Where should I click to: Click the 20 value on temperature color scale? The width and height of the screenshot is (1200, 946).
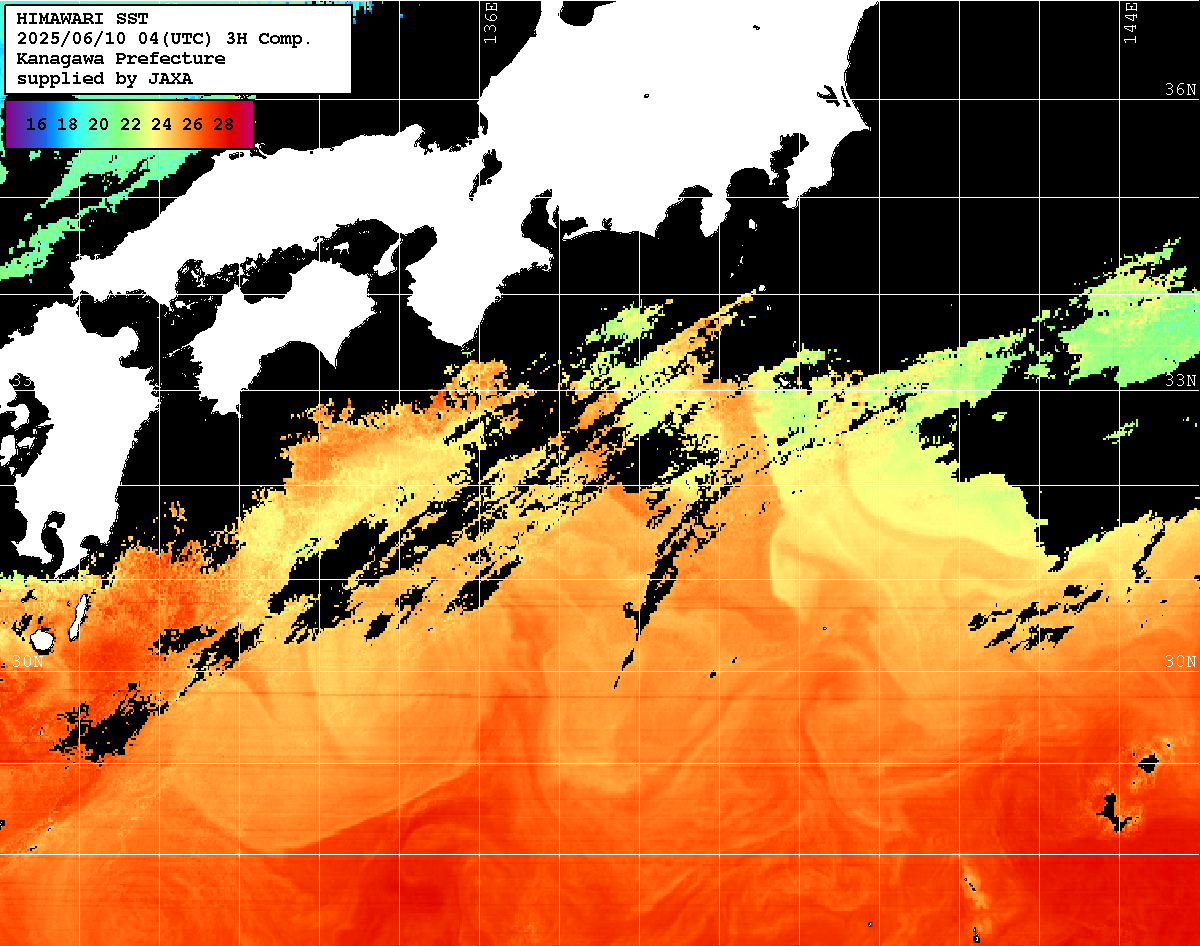pos(98,124)
